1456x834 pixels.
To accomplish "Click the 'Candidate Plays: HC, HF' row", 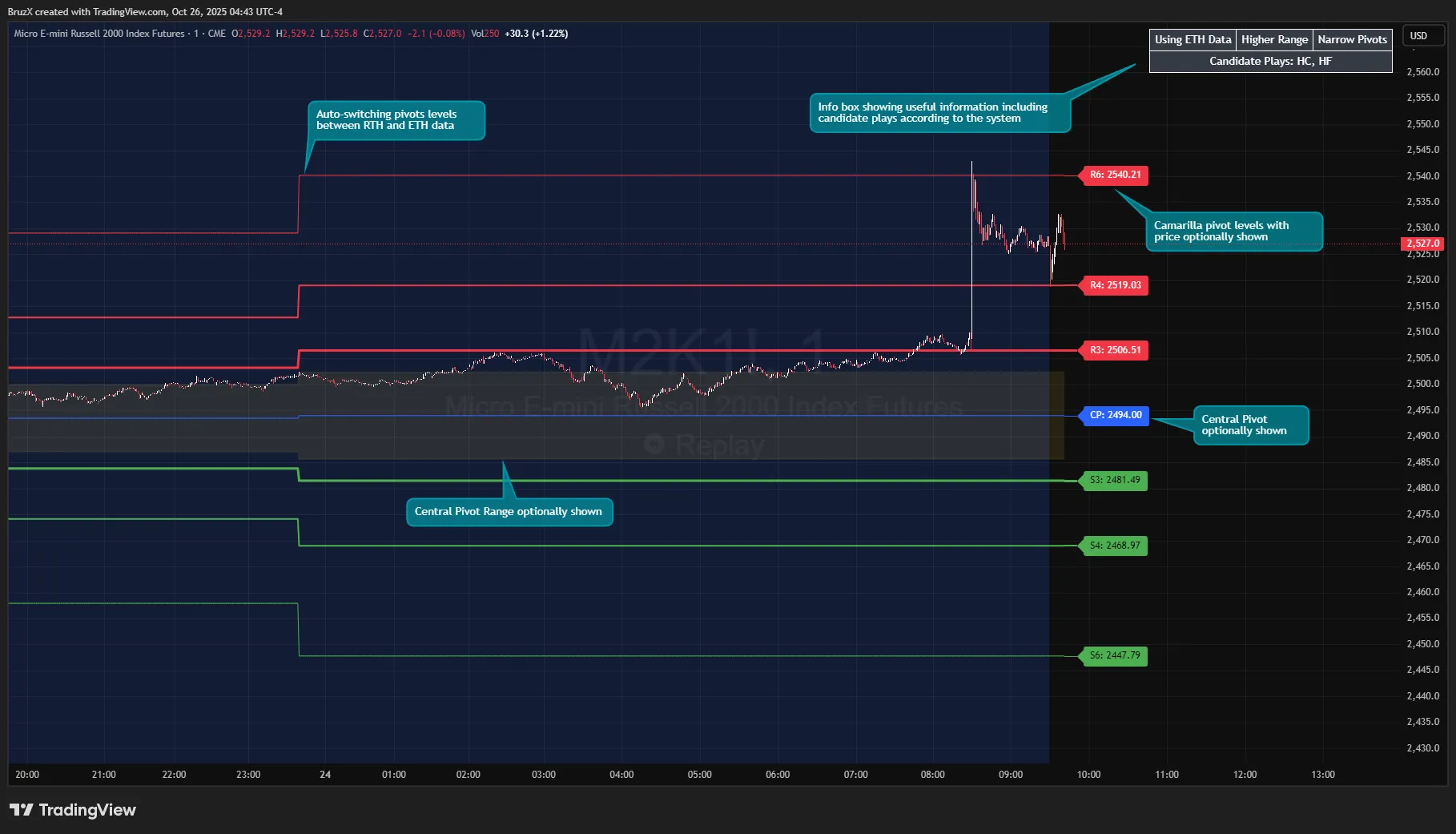I will pyautogui.click(x=1270, y=62).
